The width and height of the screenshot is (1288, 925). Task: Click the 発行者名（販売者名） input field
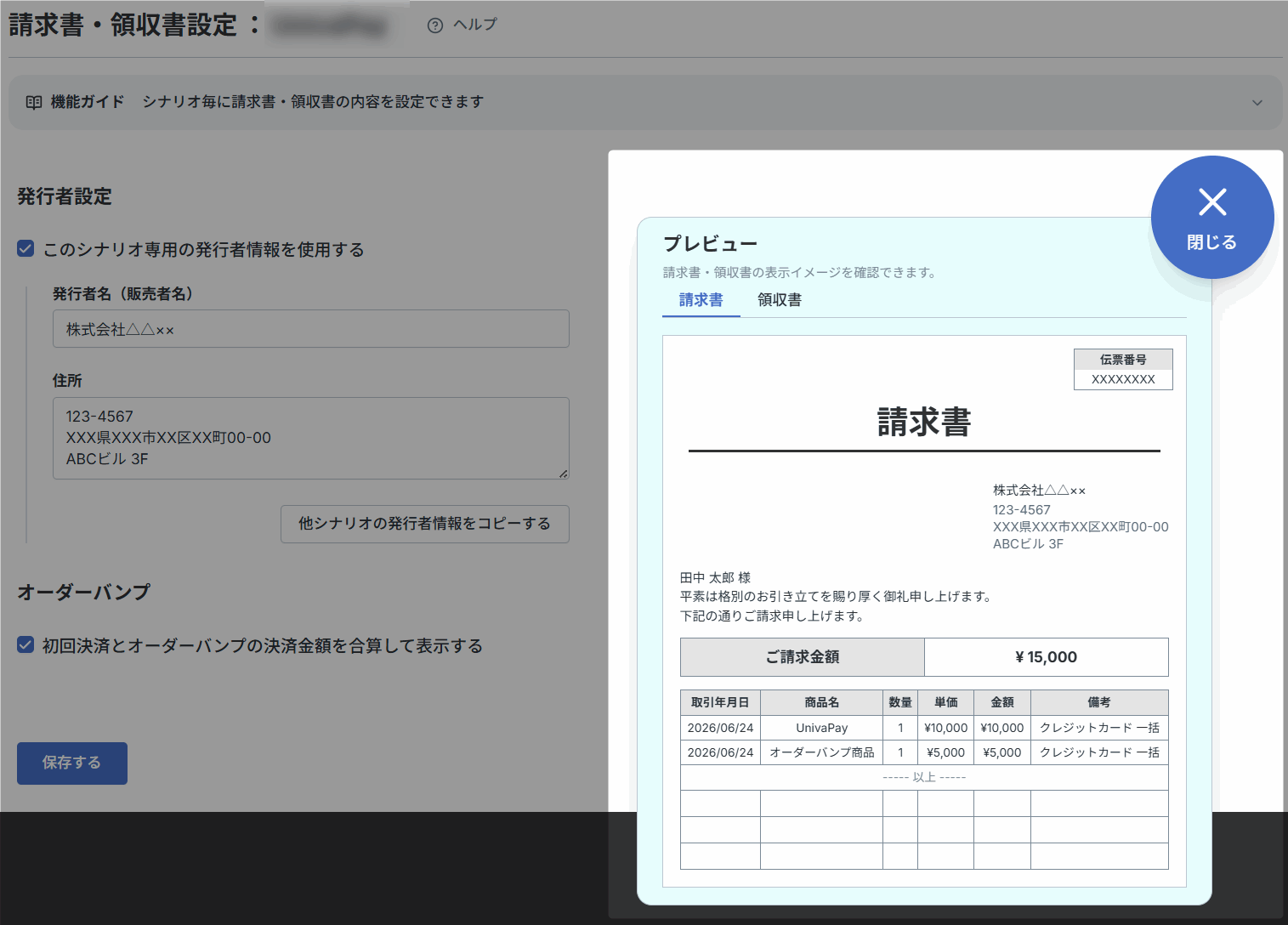(x=311, y=329)
